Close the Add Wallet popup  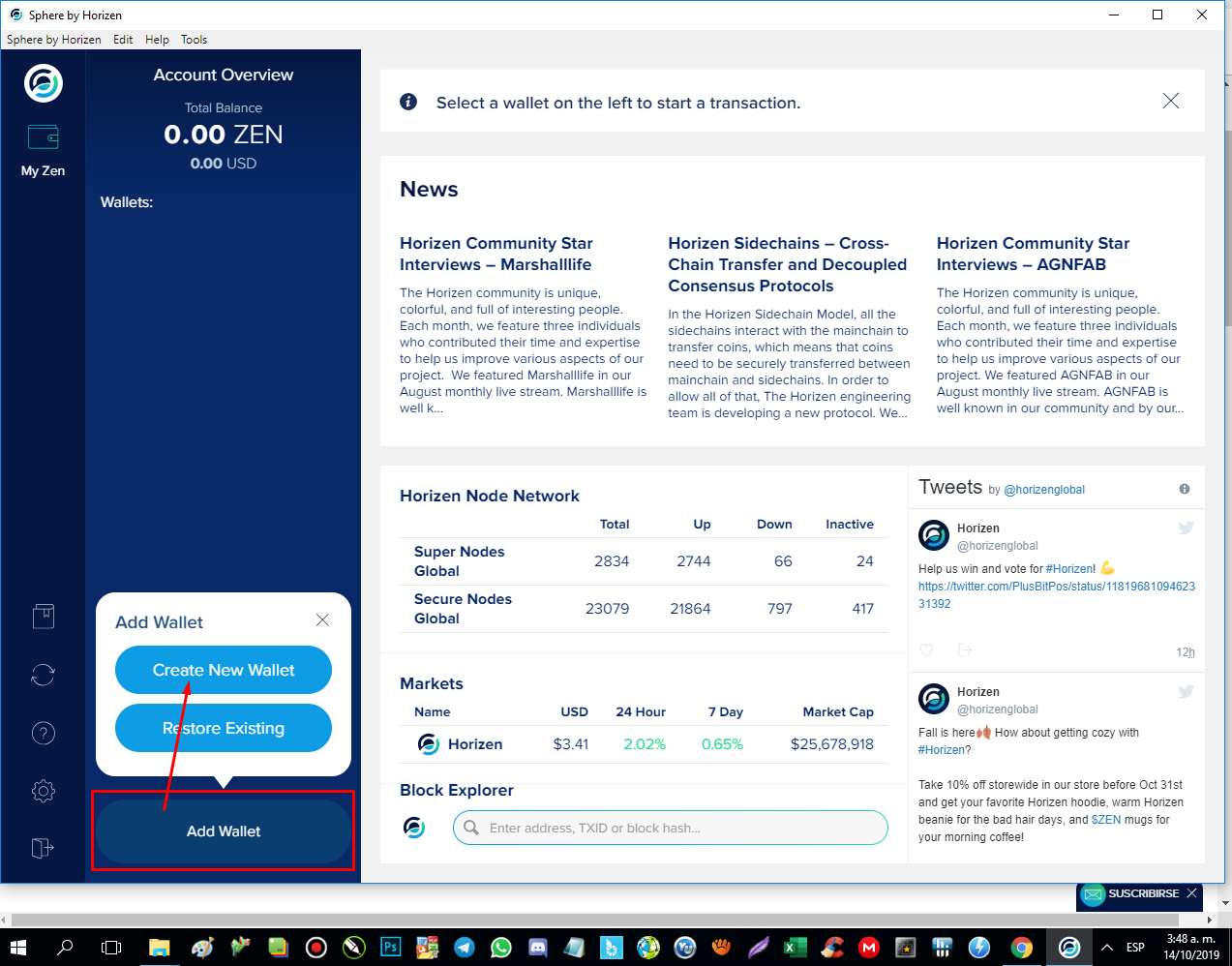(322, 619)
